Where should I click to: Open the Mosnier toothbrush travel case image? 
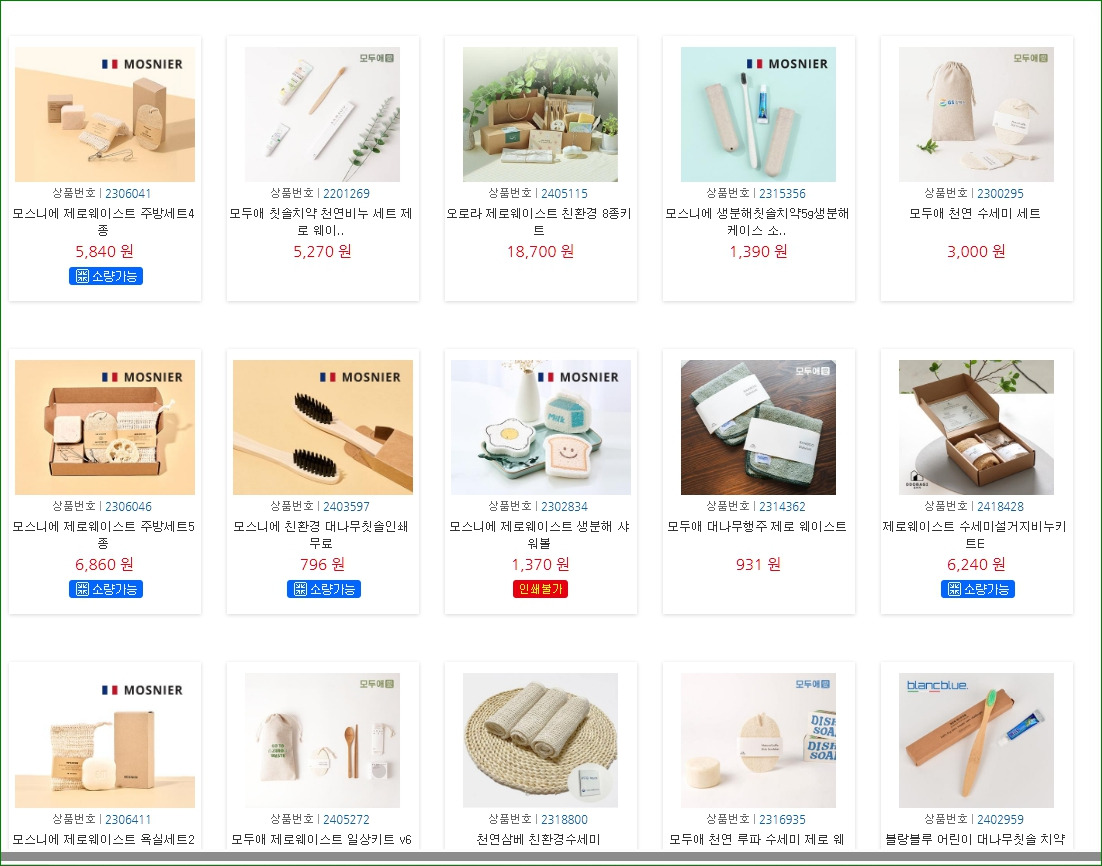click(758, 115)
